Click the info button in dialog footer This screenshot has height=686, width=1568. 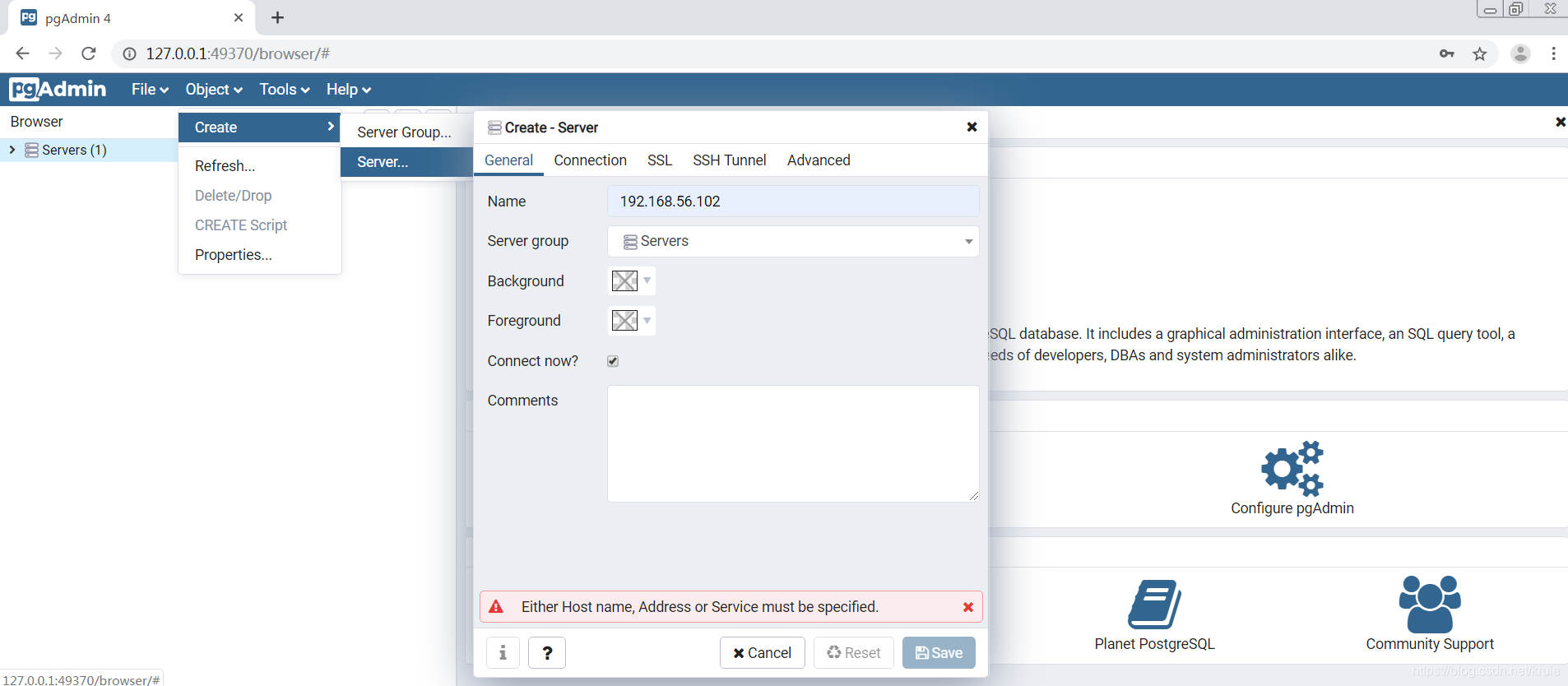[503, 652]
